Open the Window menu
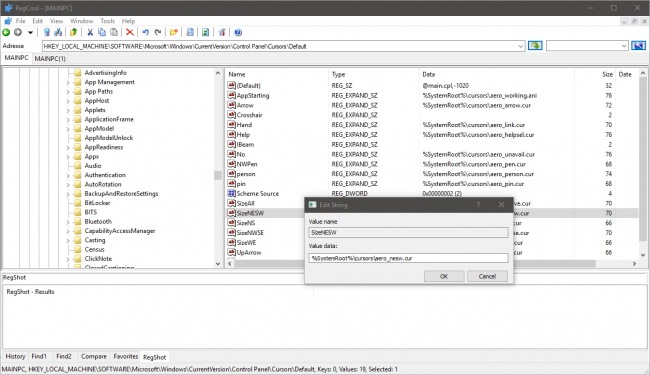 pyautogui.click(x=81, y=21)
